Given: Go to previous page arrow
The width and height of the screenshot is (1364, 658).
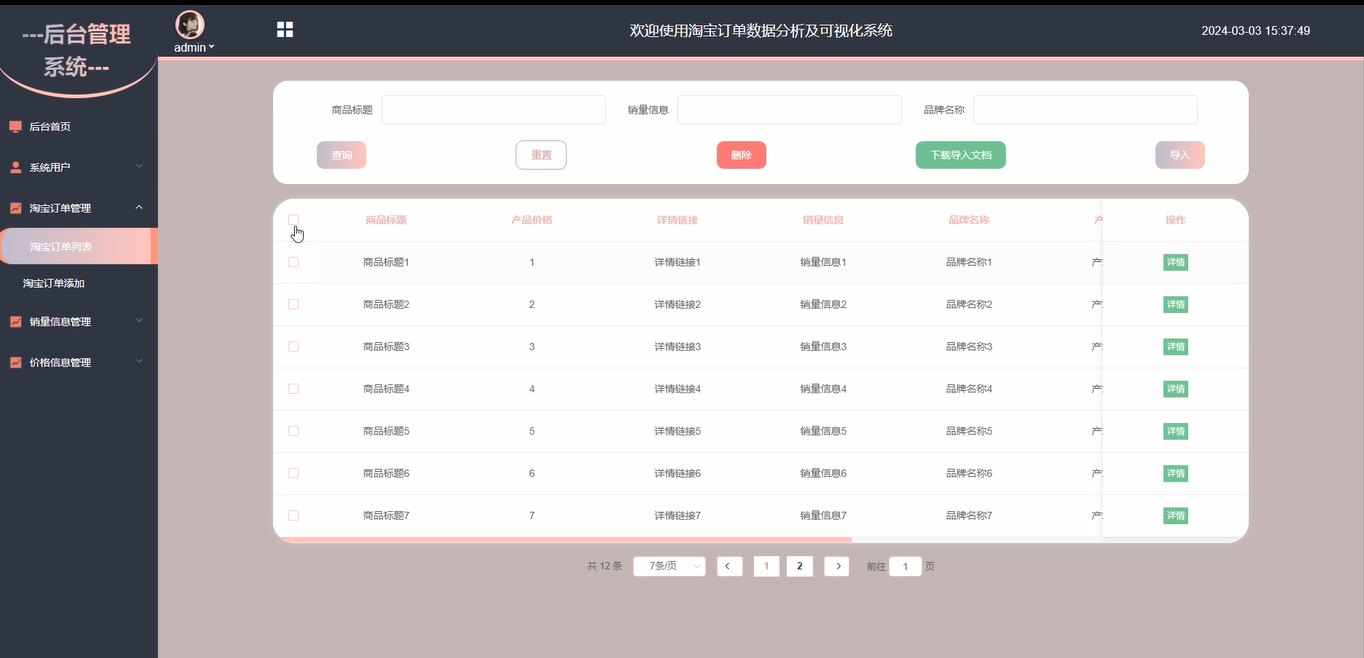Looking at the screenshot, I should click(730, 566).
